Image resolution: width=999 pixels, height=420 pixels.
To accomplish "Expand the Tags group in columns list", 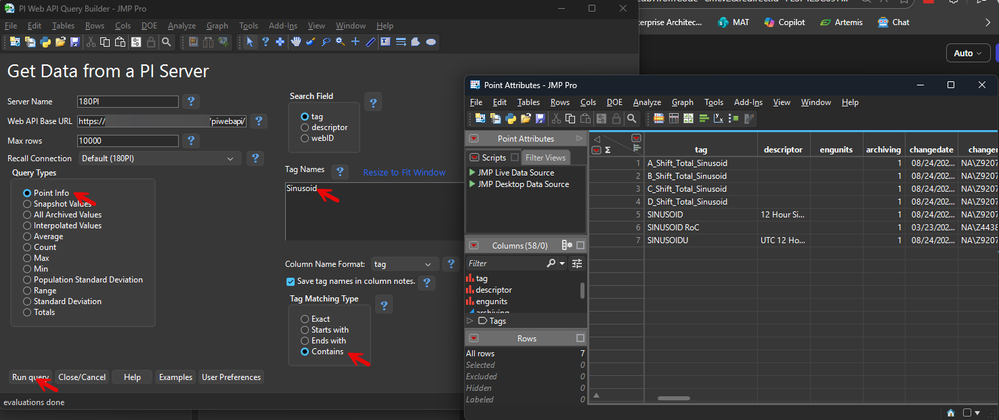I will (470, 321).
